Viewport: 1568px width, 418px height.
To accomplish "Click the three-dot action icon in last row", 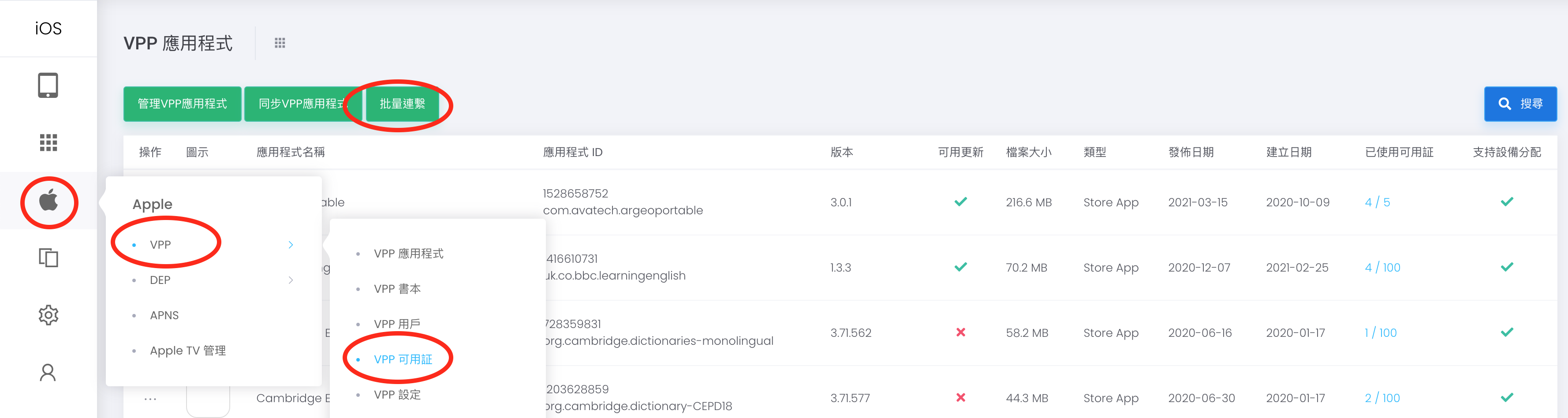I will tap(150, 399).
